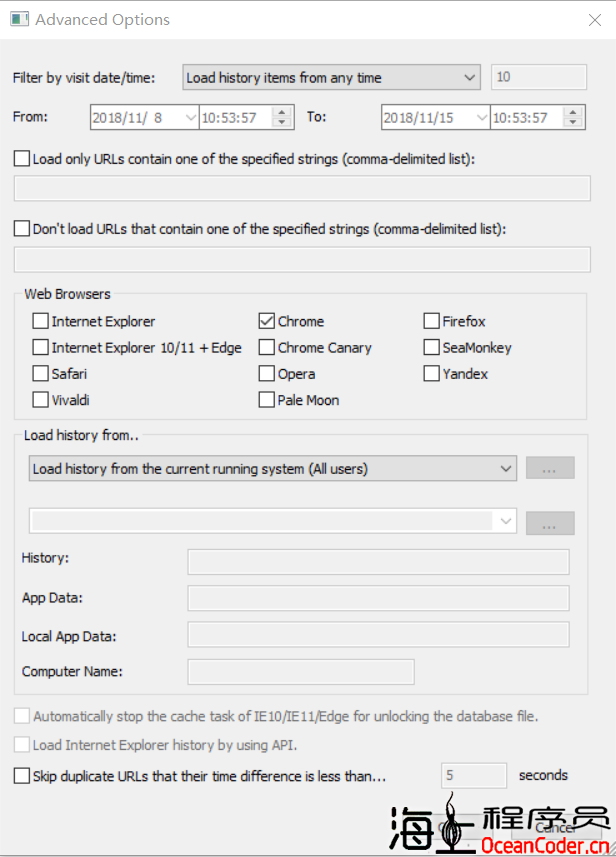Image resolution: width=616 pixels, height=857 pixels.
Task: Open the To date calendar dropdown
Action: pos(482,118)
